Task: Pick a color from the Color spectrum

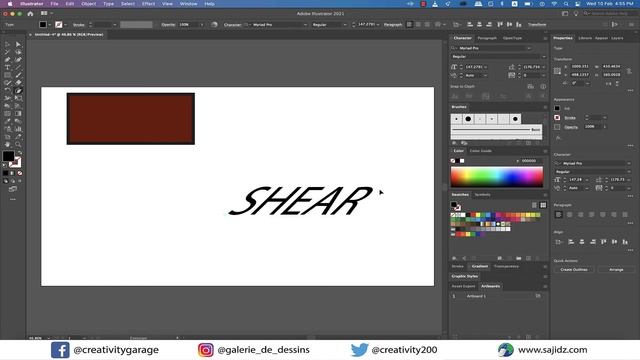Action: click(497, 177)
